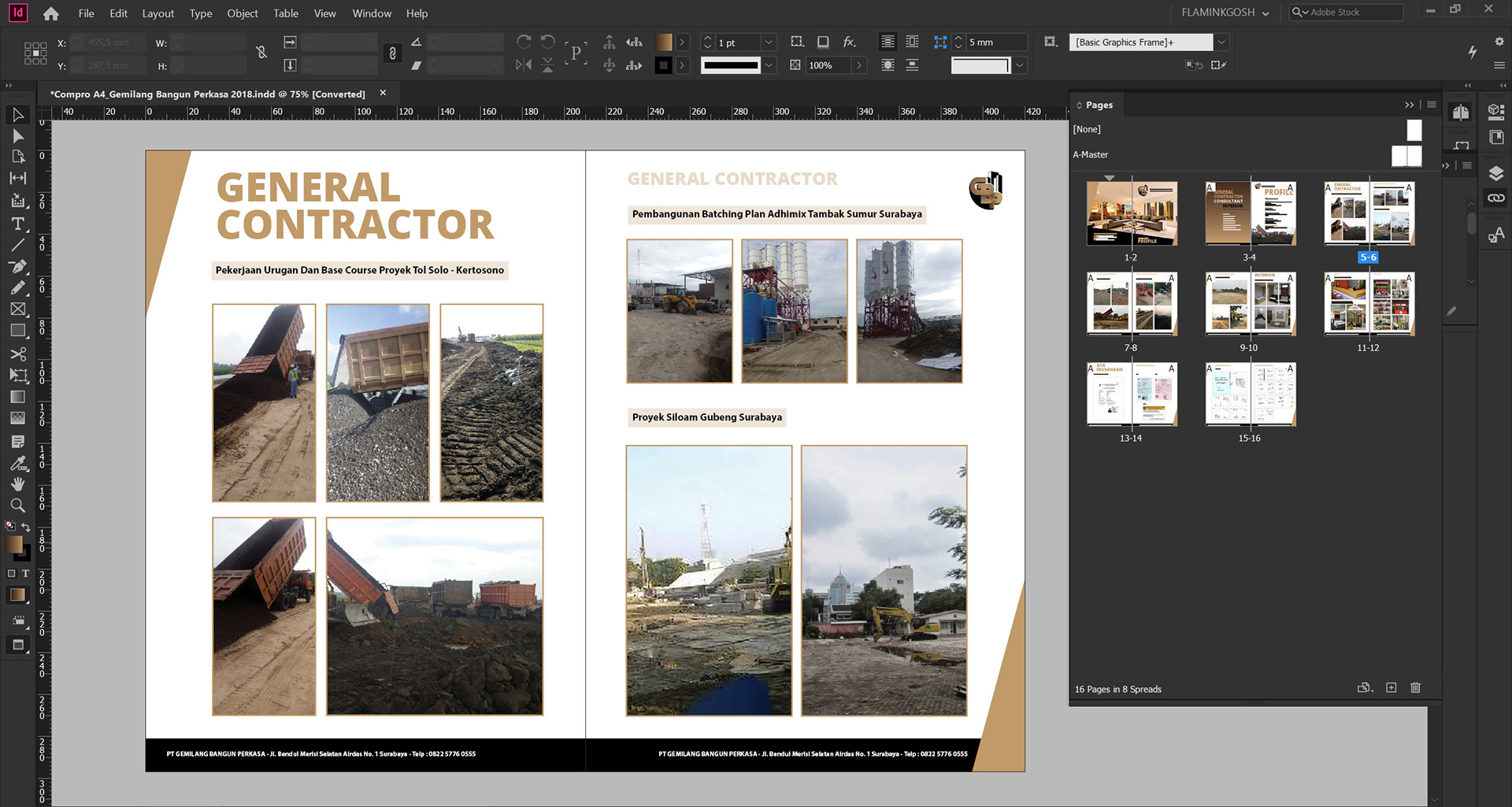Open the Layout menu

(x=157, y=13)
